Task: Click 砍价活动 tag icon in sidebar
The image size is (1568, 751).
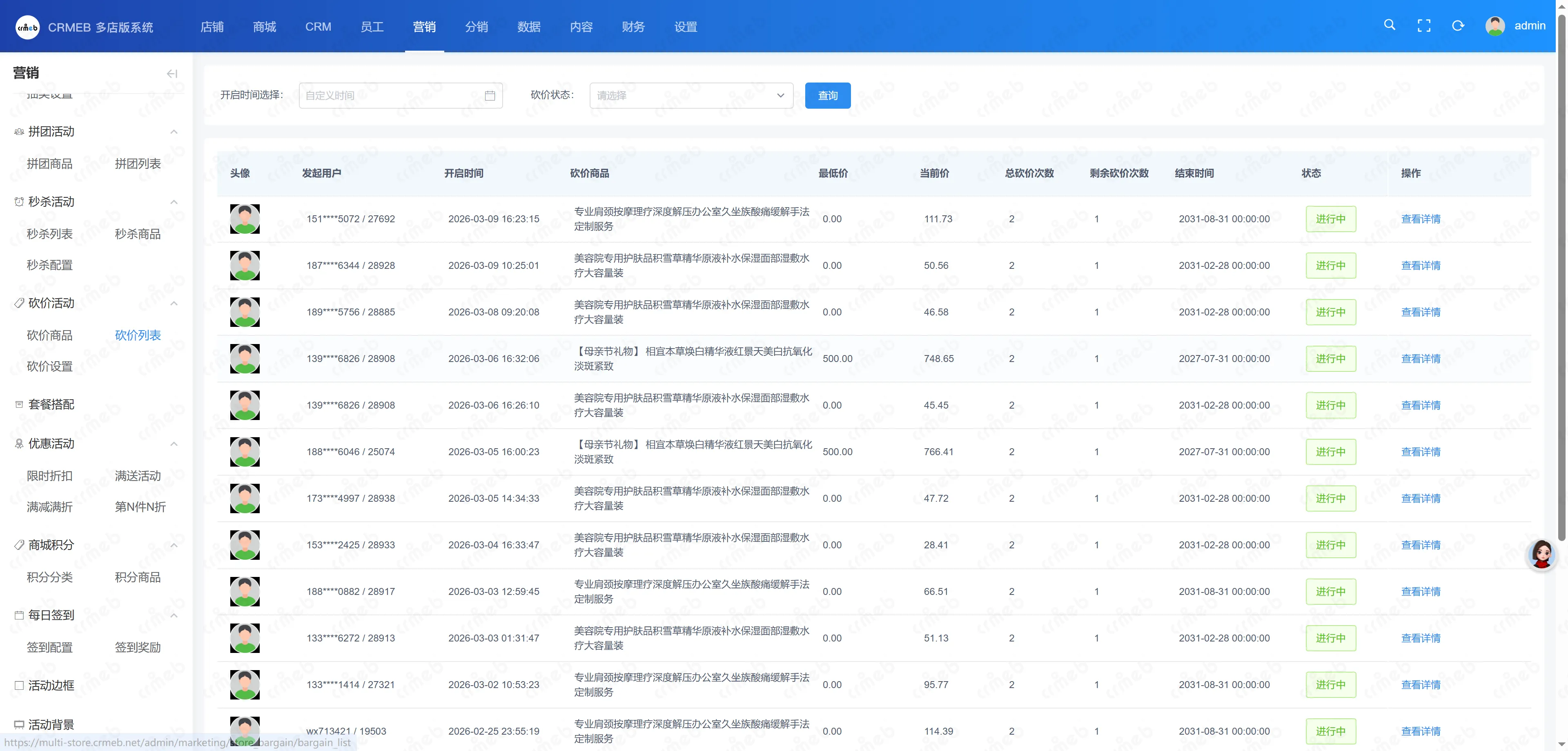Action: (x=19, y=303)
